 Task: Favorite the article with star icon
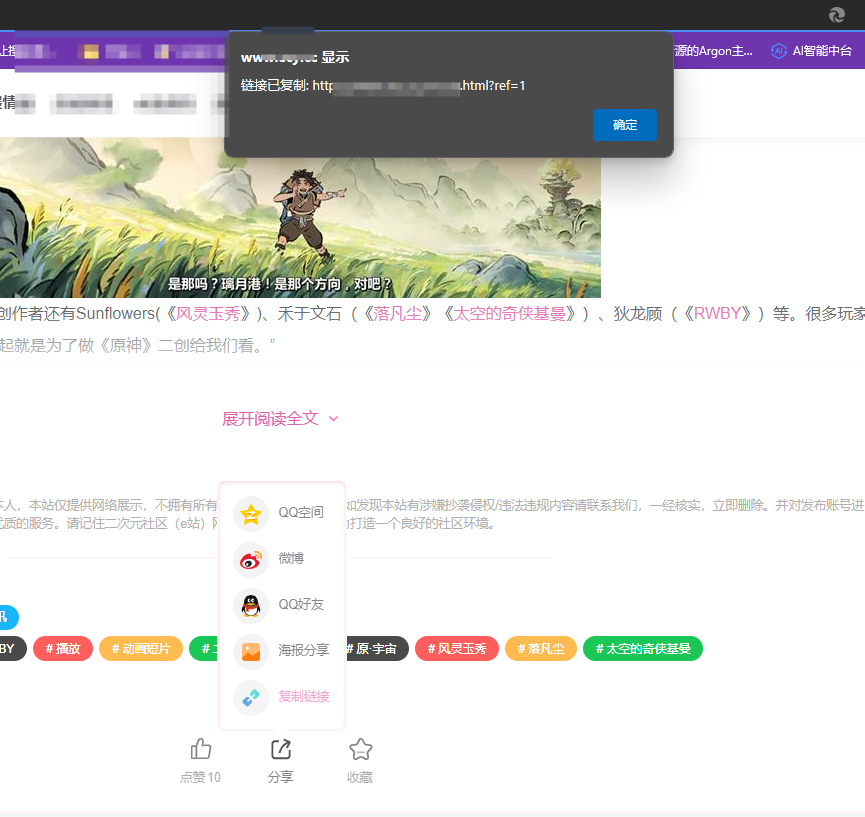360,749
